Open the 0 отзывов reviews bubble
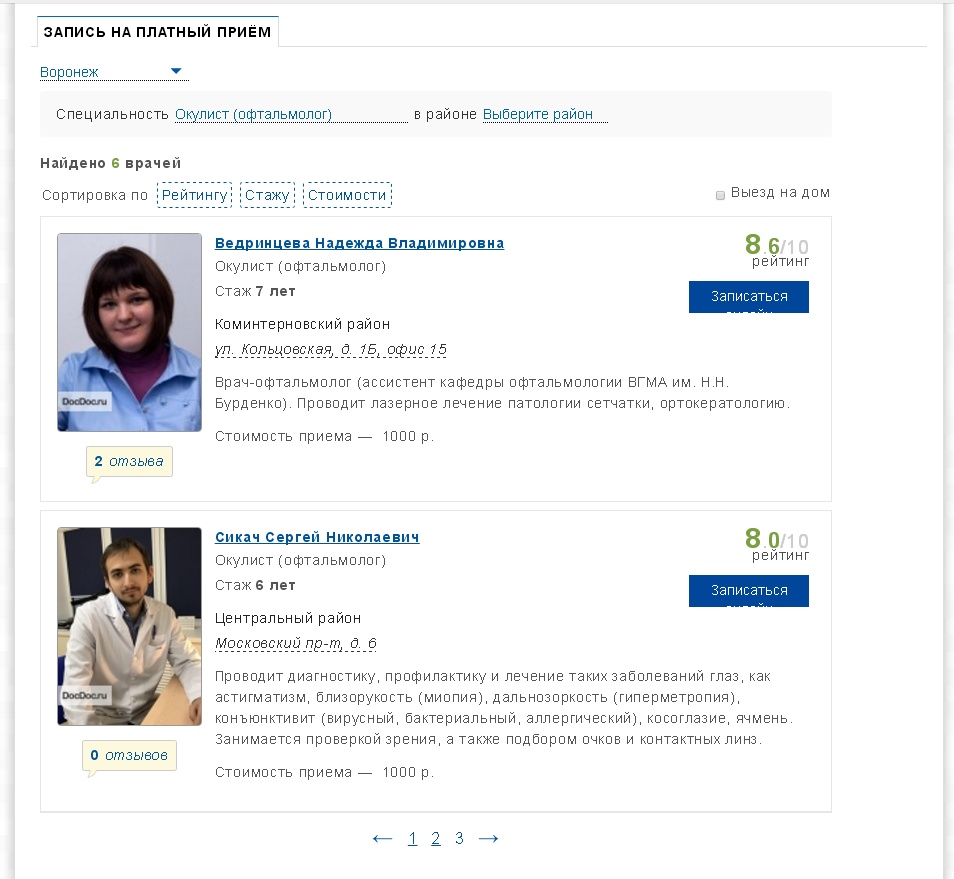The width and height of the screenshot is (954, 879). click(129, 756)
